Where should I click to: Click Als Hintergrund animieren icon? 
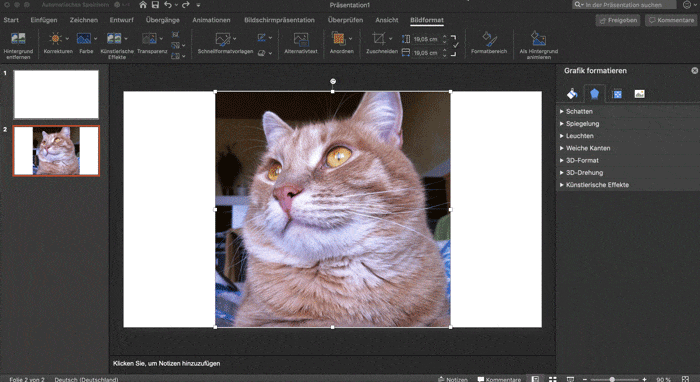(538, 38)
